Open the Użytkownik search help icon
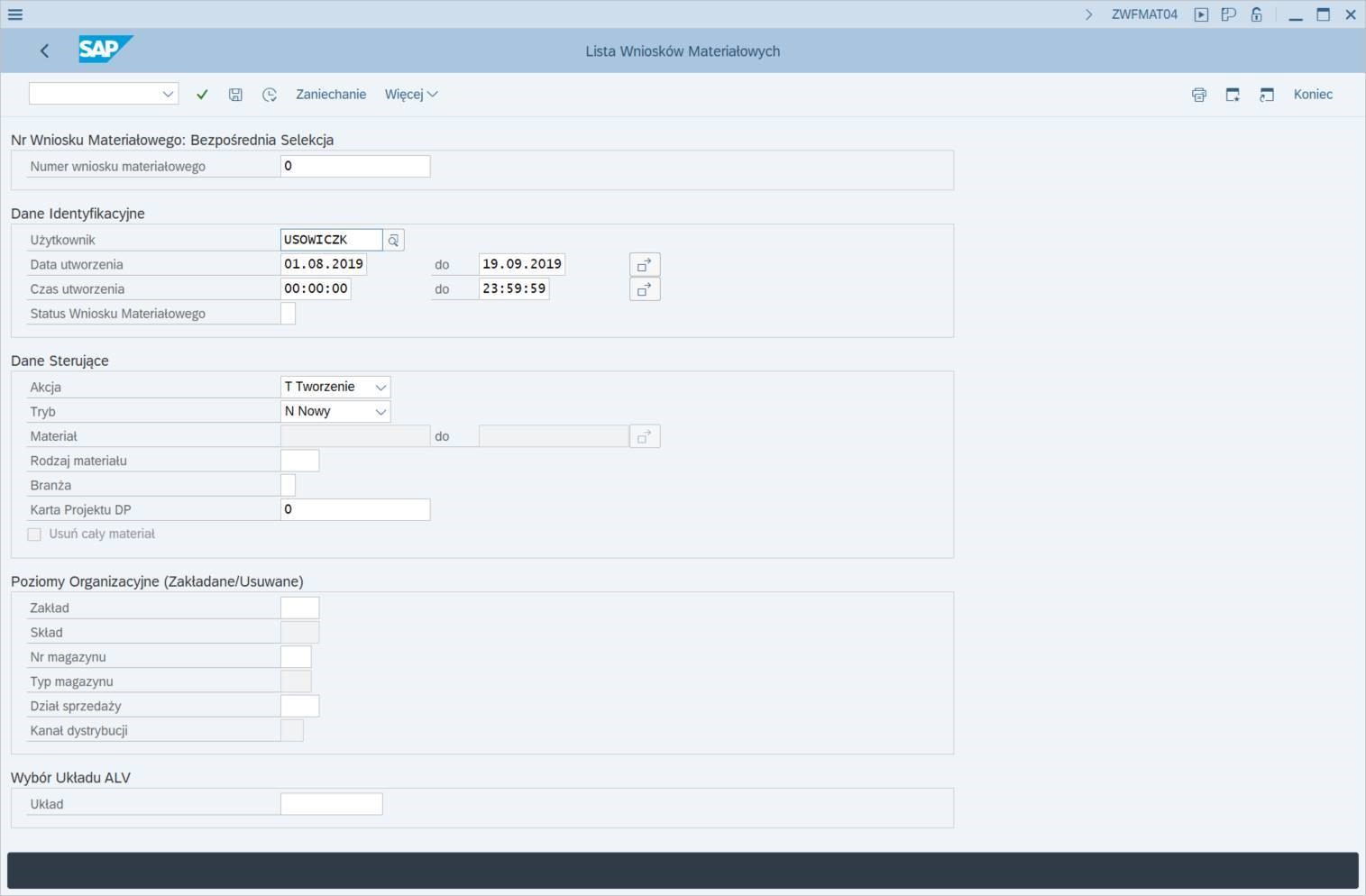The width and height of the screenshot is (1366, 896). click(x=393, y=240)
